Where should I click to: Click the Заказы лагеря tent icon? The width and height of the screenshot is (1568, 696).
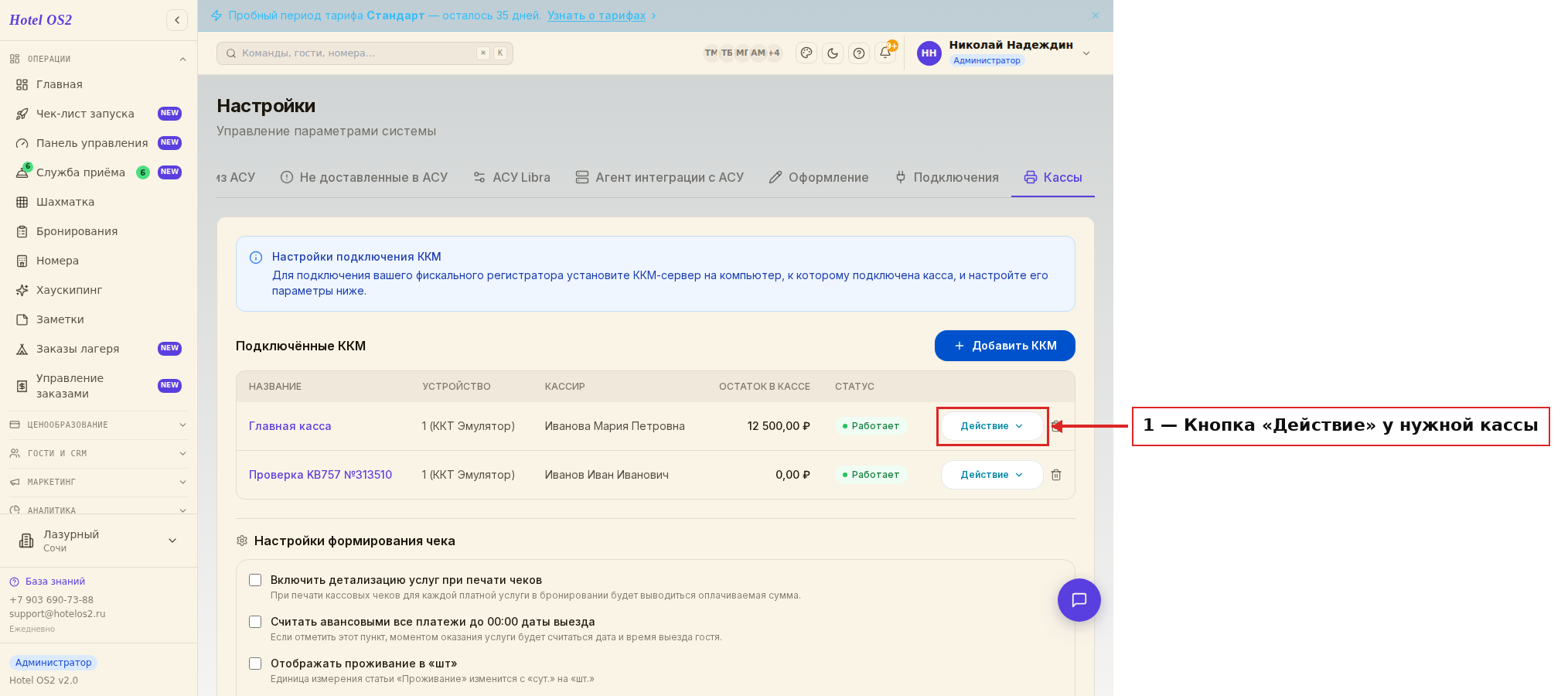pos(22,349)
